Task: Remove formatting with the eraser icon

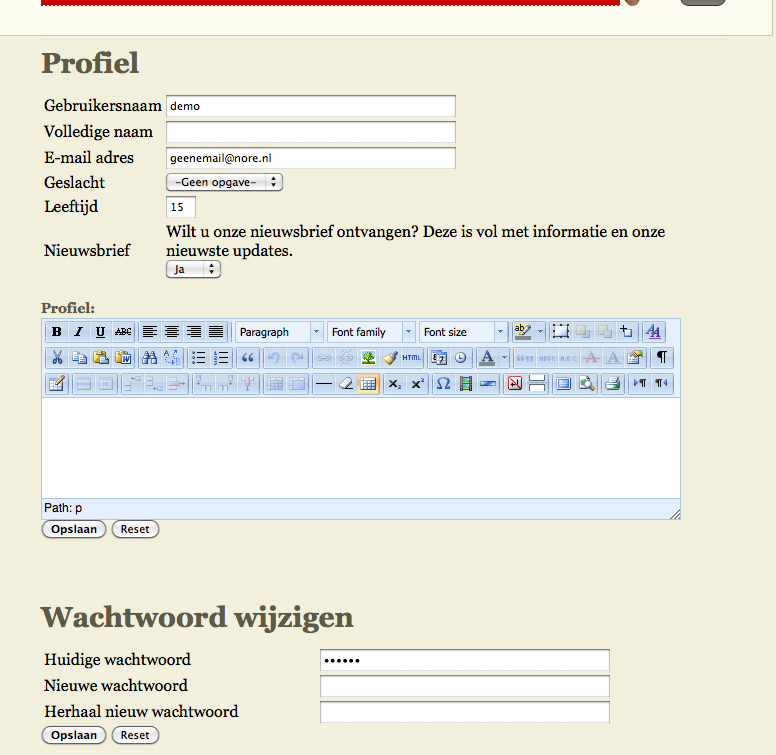Action: [x=346, y=383]
